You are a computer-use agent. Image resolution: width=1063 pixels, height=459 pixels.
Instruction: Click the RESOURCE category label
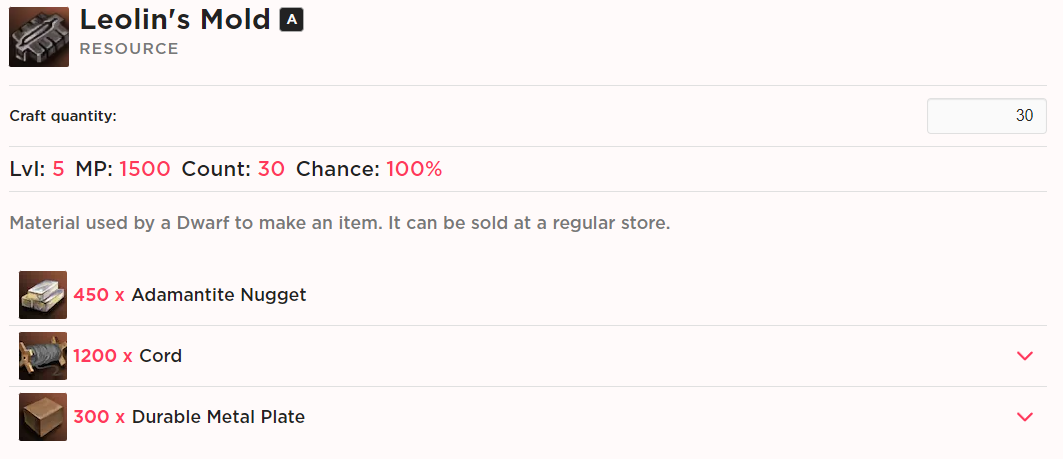(x=129, y=48)
